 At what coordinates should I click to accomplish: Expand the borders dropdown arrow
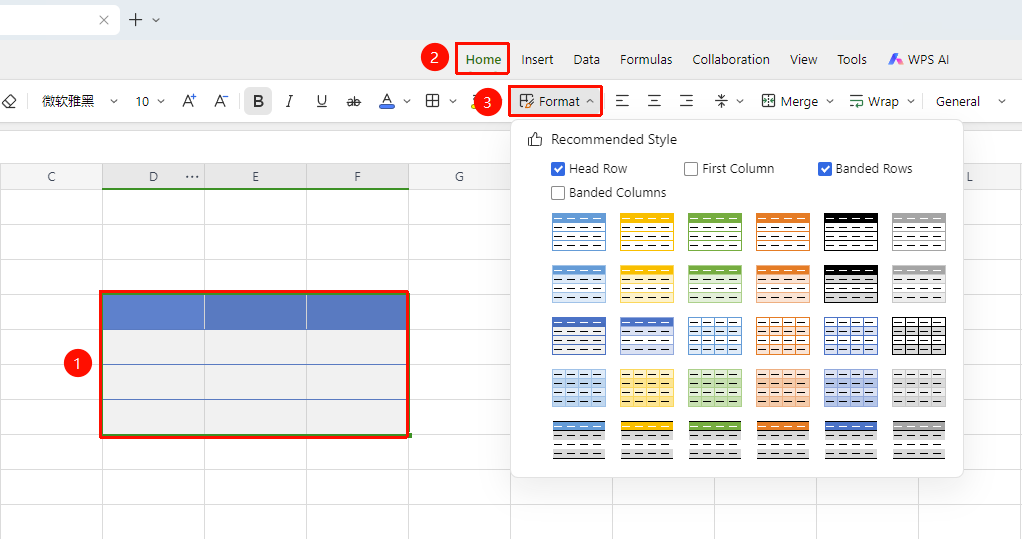(452, 102)
